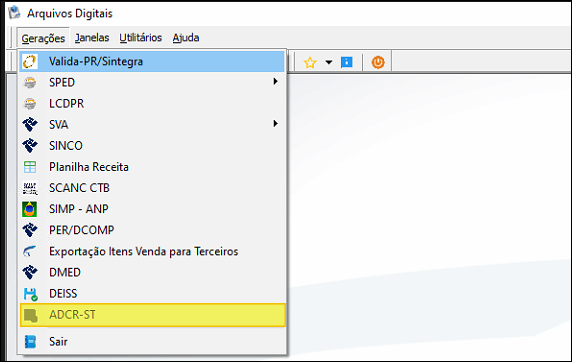Click the Sair exit book icon
The width and height of the screenshot is (572, 362).
[x=30, y=342]
